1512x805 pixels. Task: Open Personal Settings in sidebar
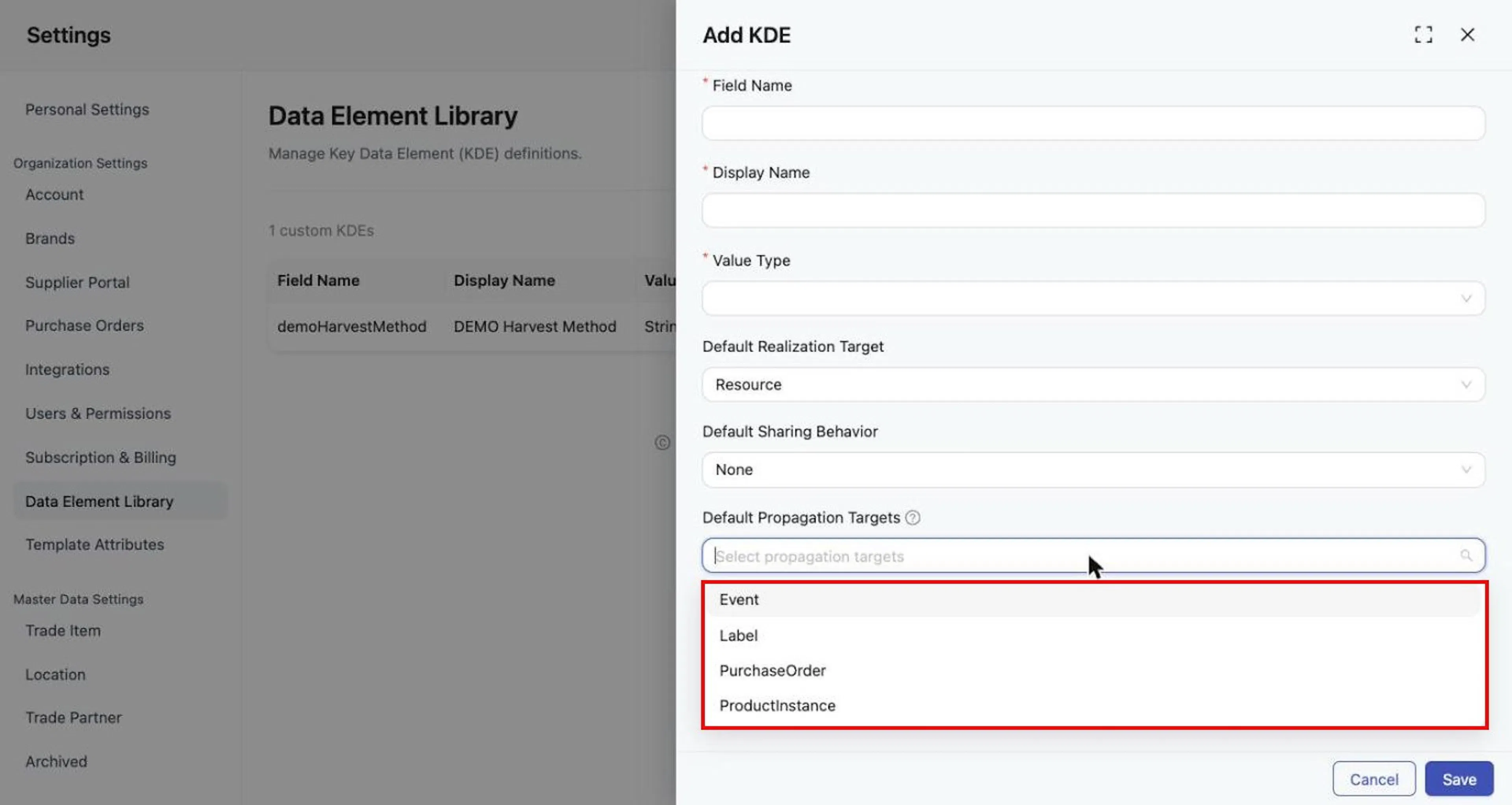coord(87,110)
